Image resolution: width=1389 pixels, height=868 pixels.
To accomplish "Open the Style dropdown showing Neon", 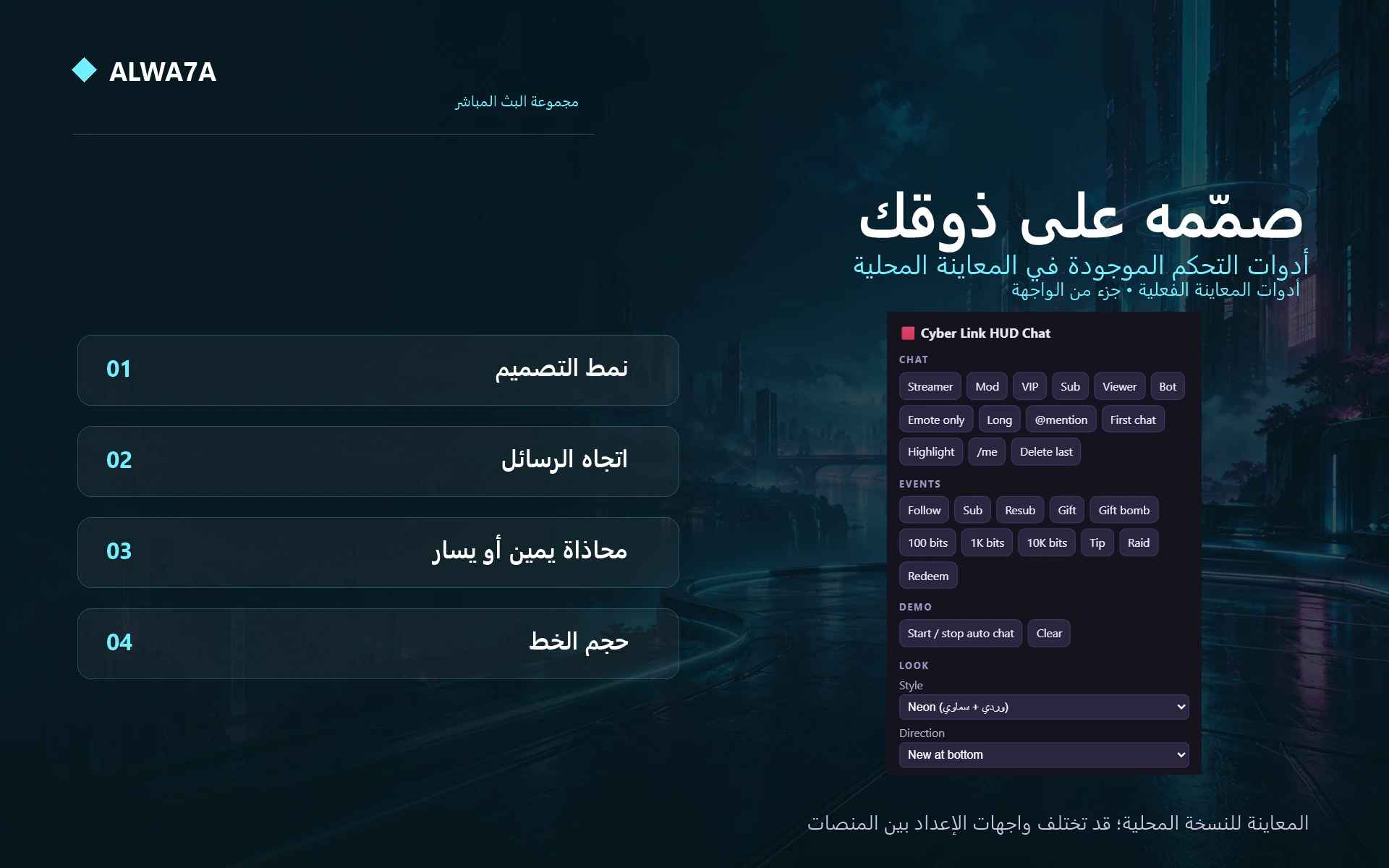I will (x=1044, y=707).
